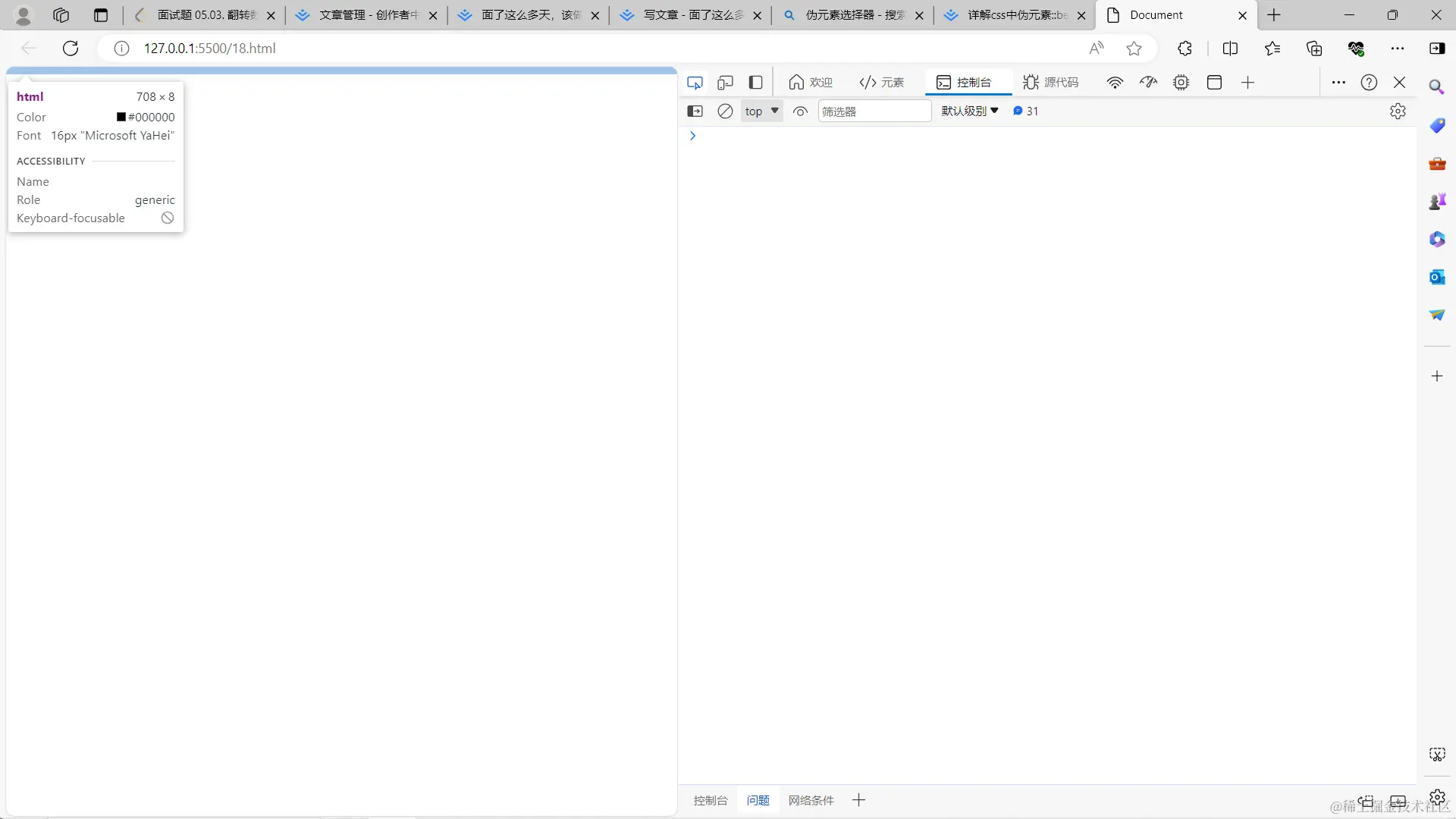Click the clear console icon
Screen dimensions: 1456x819
725,111
